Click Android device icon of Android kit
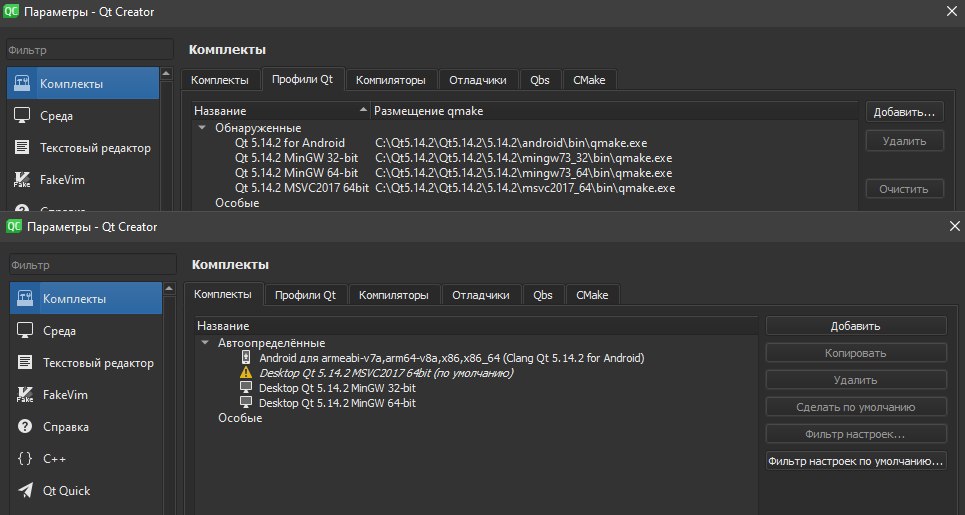This screenshot has height=515, width=965. (x=246, y=357)
